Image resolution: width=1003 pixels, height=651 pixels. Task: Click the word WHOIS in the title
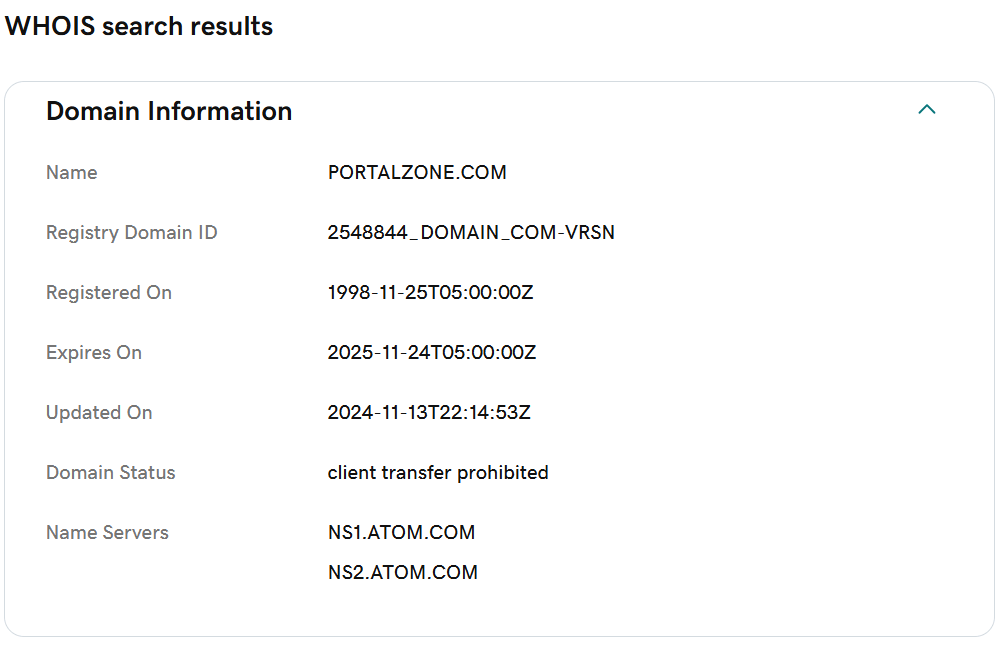click(50, 26)
